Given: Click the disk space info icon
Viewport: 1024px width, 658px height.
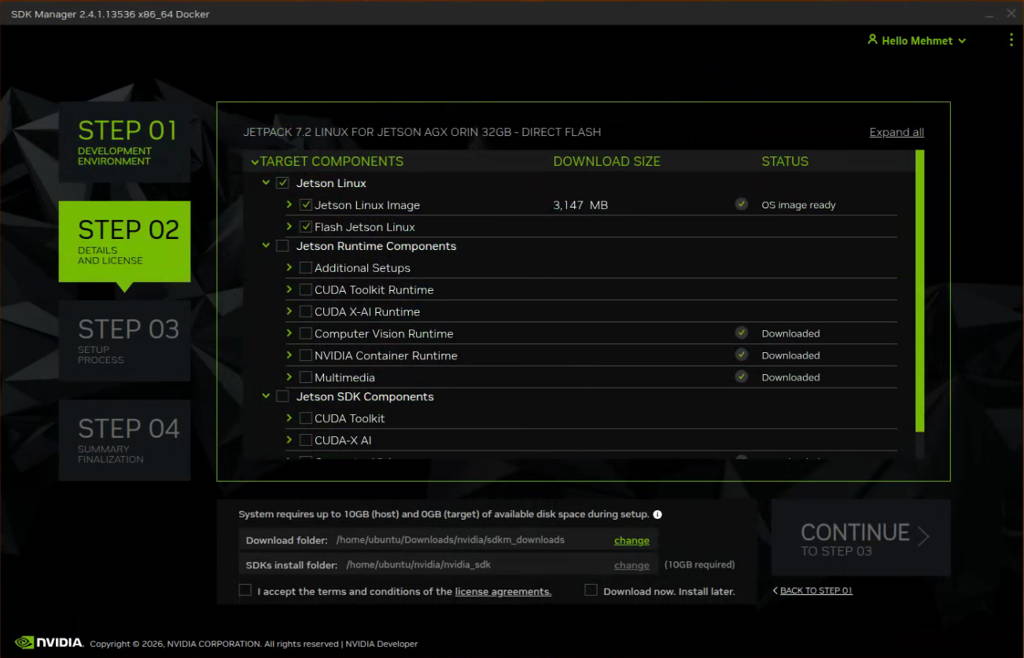Looking at the screenshot, I should pyautogui.click(x=658, y=514).
